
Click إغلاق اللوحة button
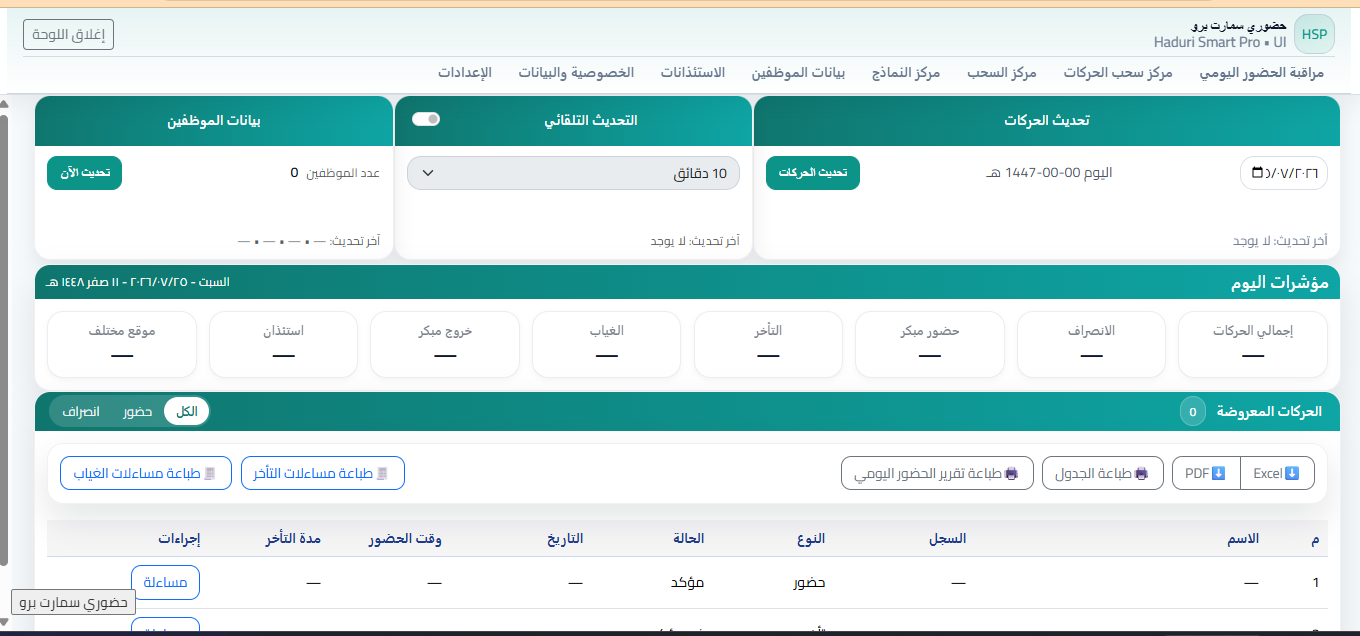pos(68,34)
